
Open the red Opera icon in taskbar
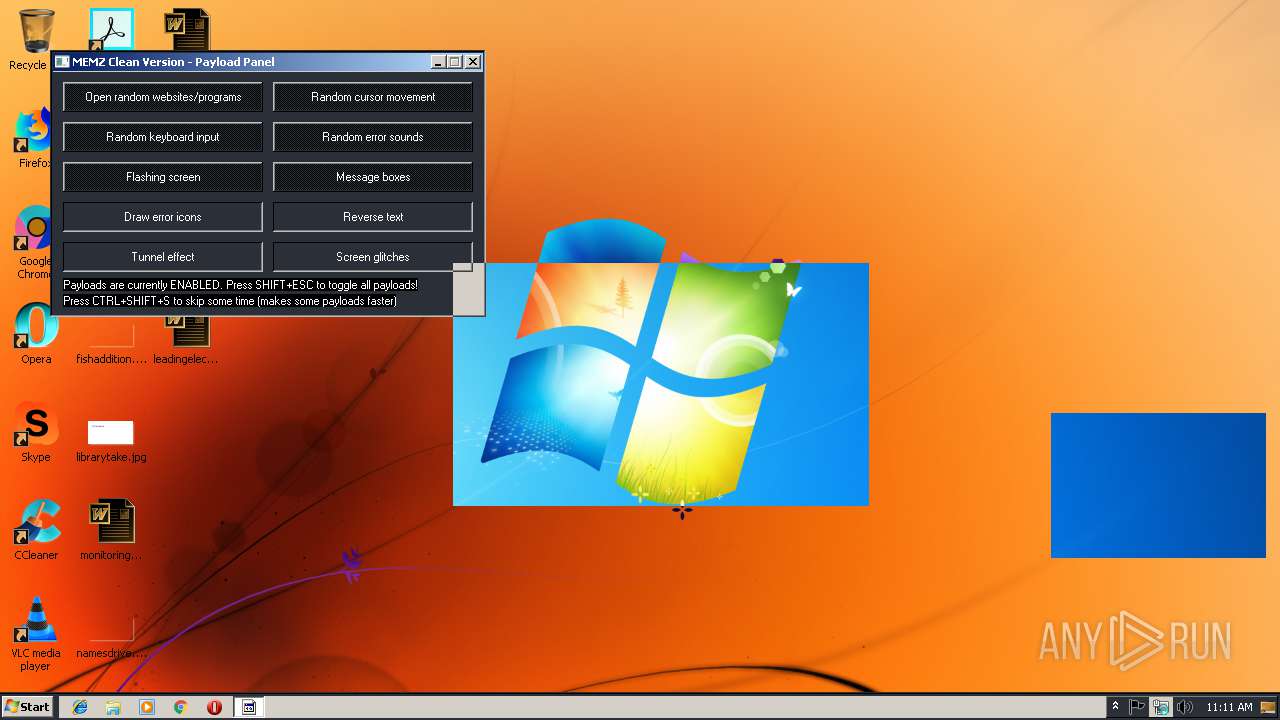click(x=214, y=707)
